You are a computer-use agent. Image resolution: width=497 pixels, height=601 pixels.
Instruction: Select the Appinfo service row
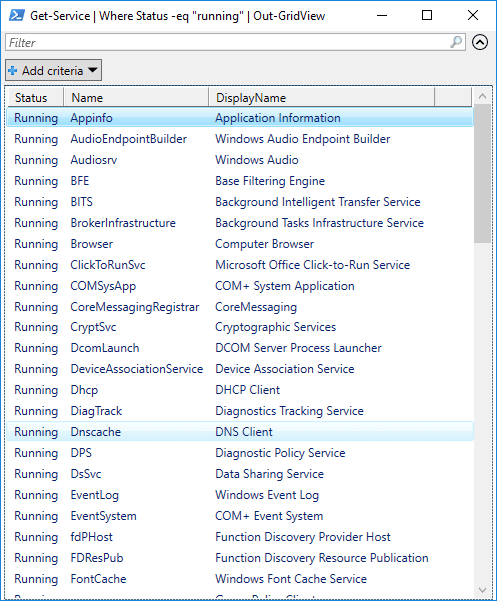pyautogui.click(x=240, y=118)
